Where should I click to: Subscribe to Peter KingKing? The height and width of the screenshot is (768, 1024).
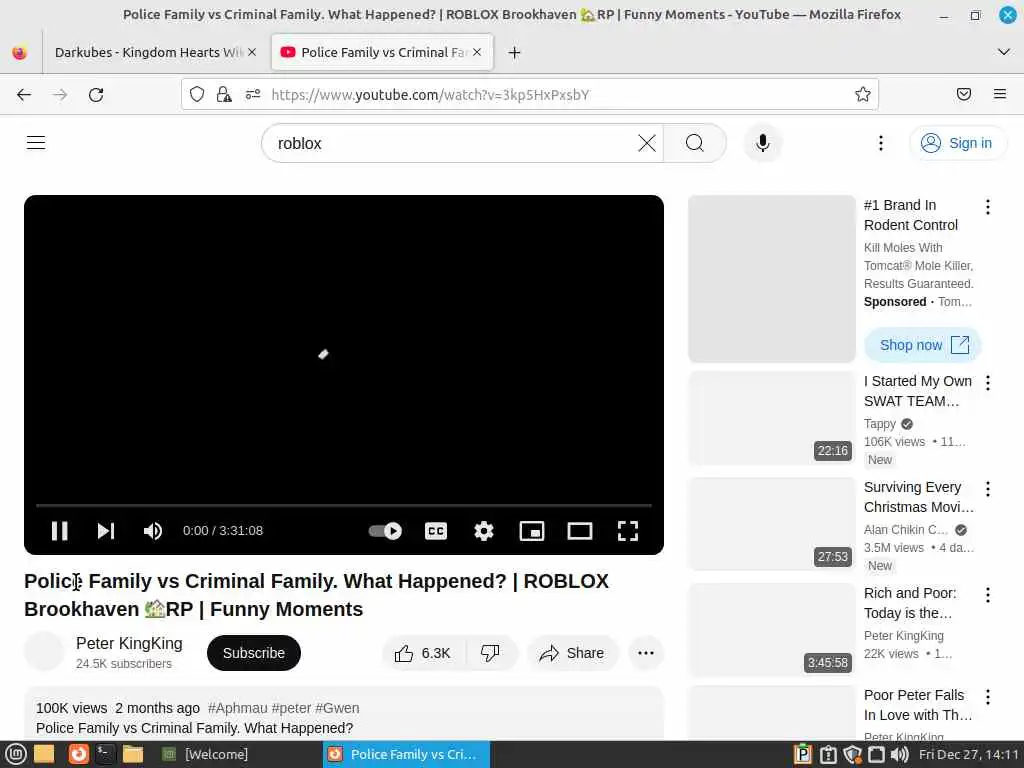click(253, 653)
